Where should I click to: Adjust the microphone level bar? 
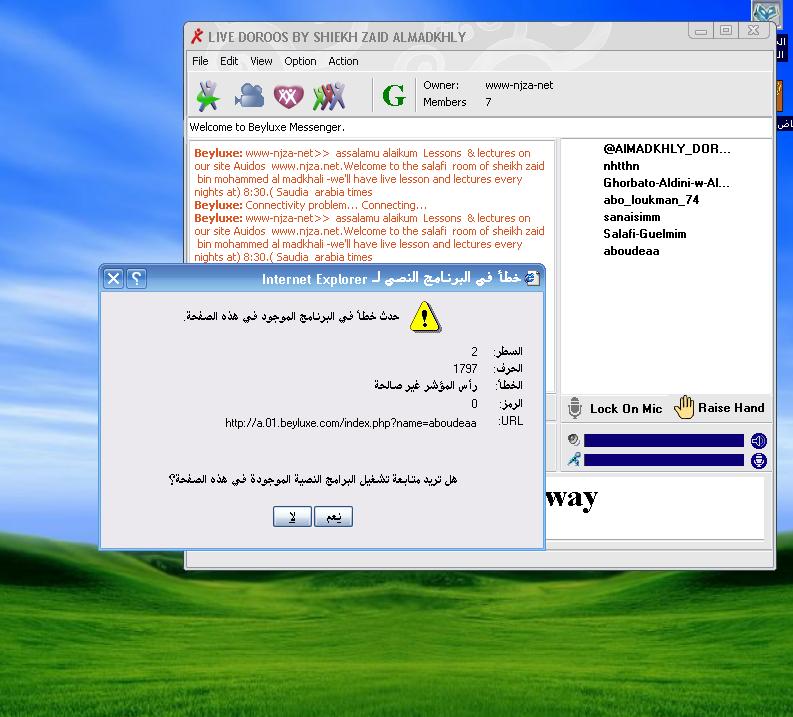(x=664, y=460)
